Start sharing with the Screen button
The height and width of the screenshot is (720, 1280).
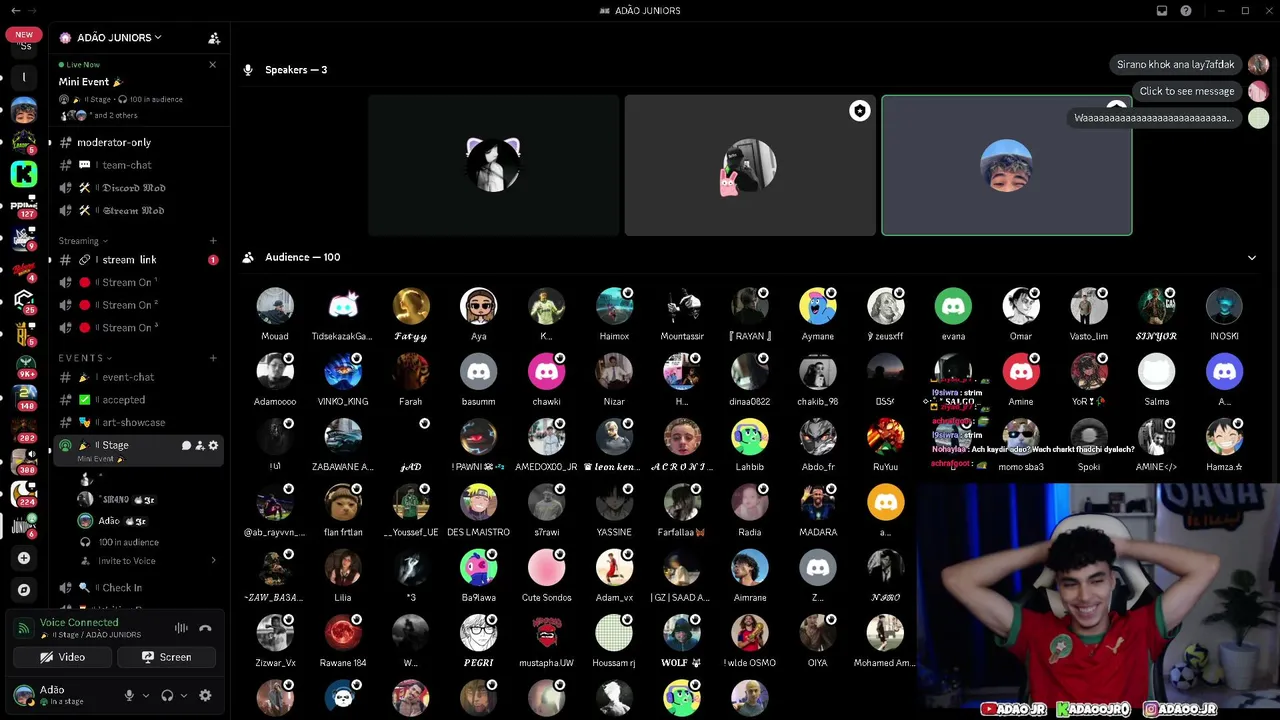(x=166, y=657)
